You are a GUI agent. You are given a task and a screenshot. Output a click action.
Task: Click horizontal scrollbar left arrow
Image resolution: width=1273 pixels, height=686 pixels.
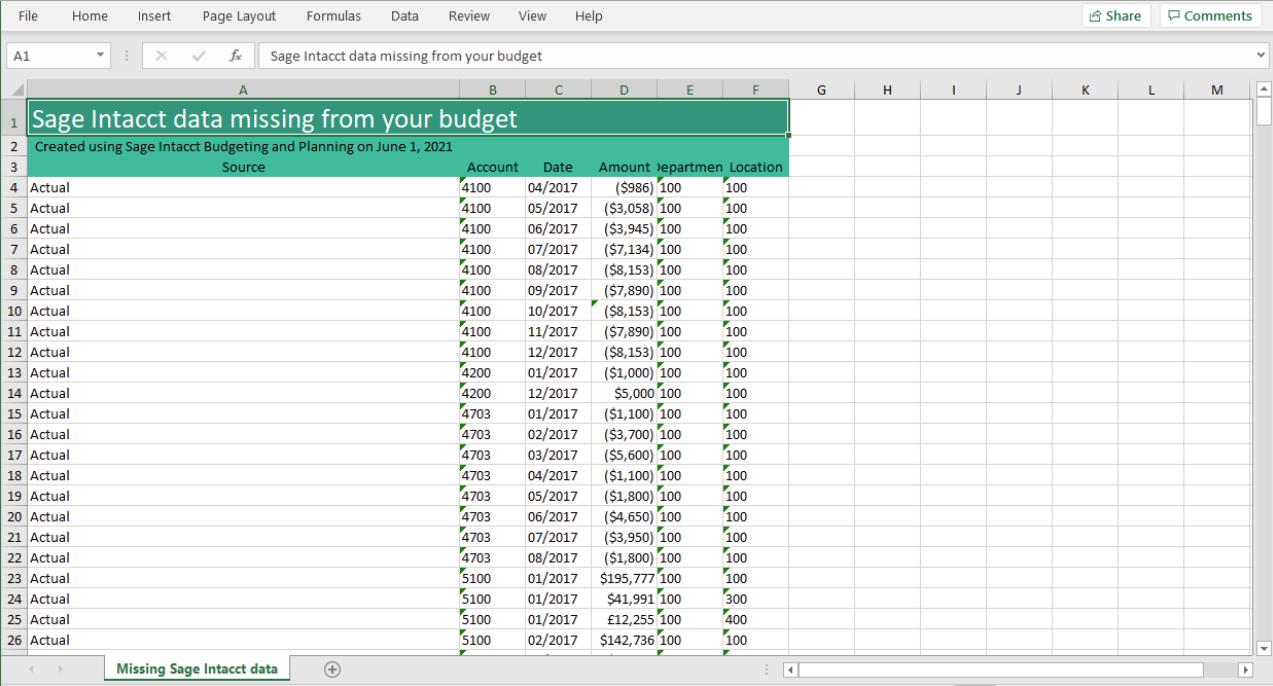(789, 670)
